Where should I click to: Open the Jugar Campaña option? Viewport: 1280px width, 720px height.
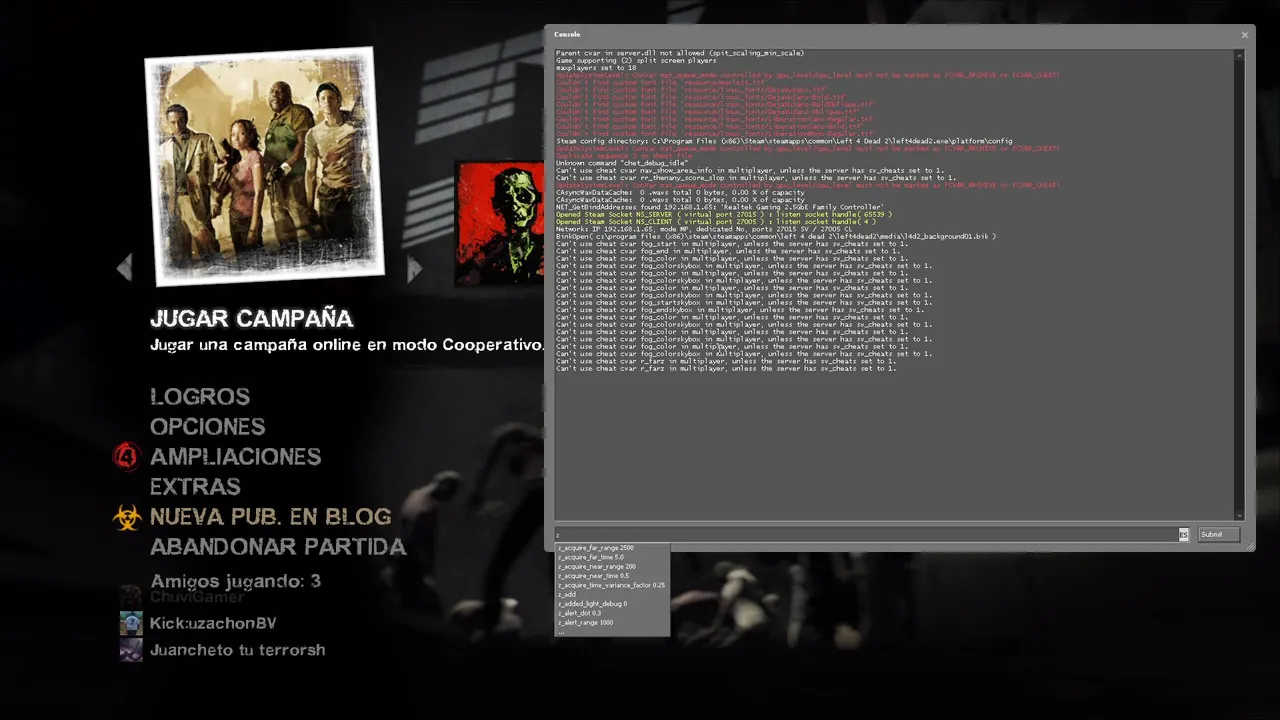[x=251, y=318]
